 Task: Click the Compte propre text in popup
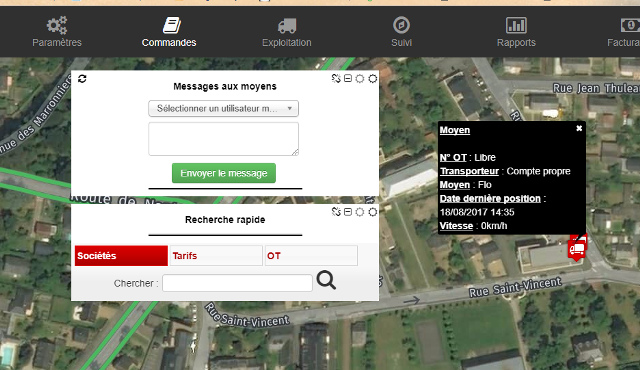(538, 171)
